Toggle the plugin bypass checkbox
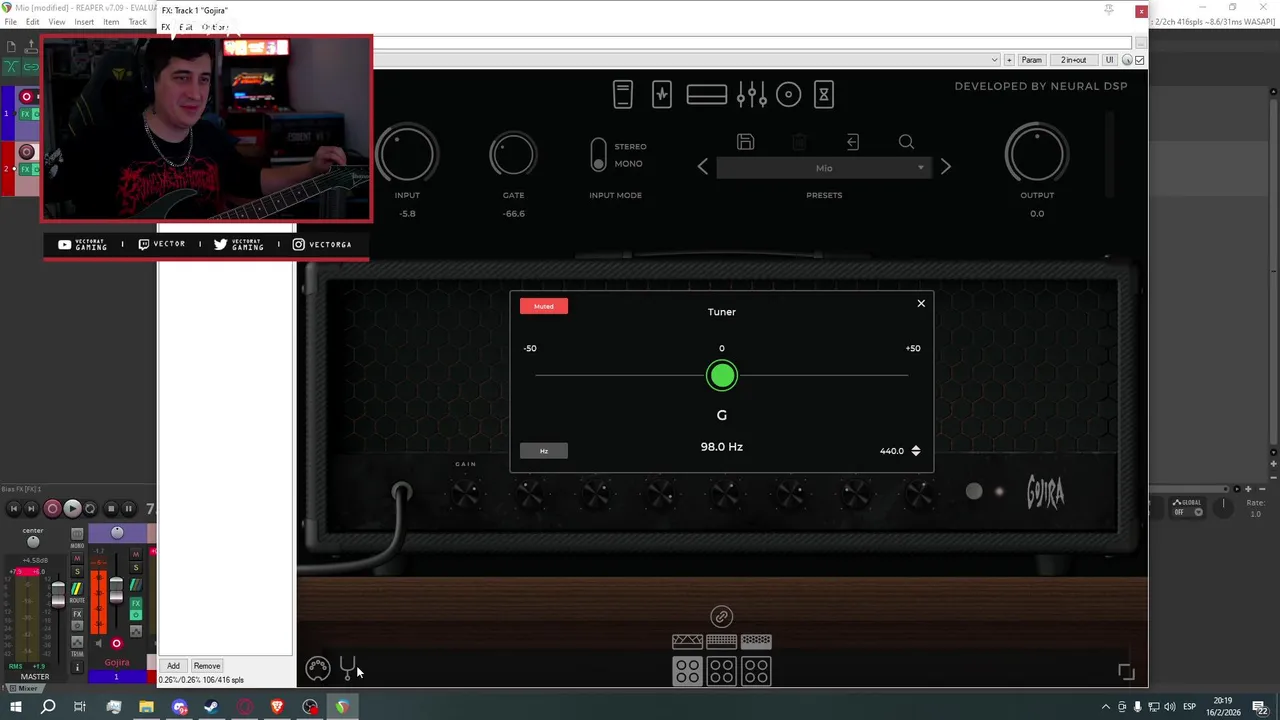Image resolution: width=1280 pixels, height=720 pixels. tap(1140, 60)
